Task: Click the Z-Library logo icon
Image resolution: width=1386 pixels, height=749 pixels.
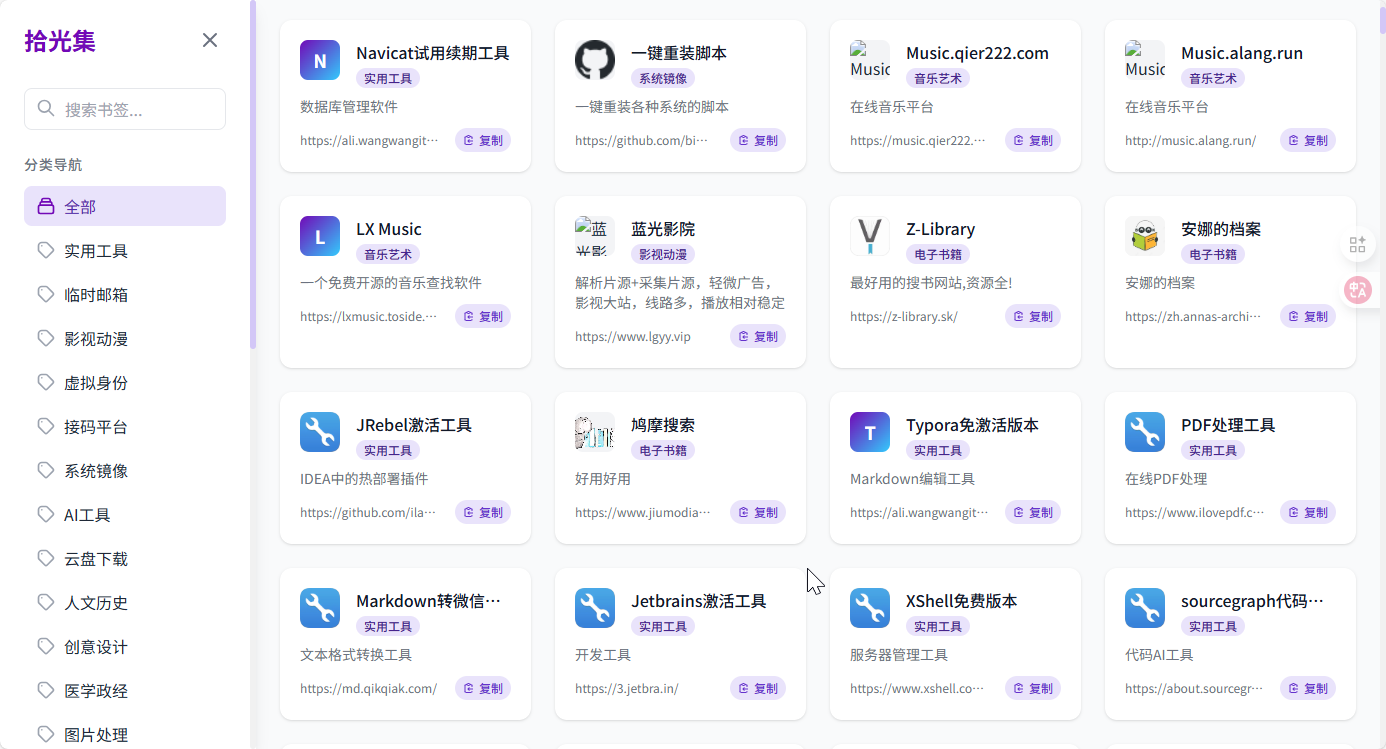Action: [x=870, y=236]
